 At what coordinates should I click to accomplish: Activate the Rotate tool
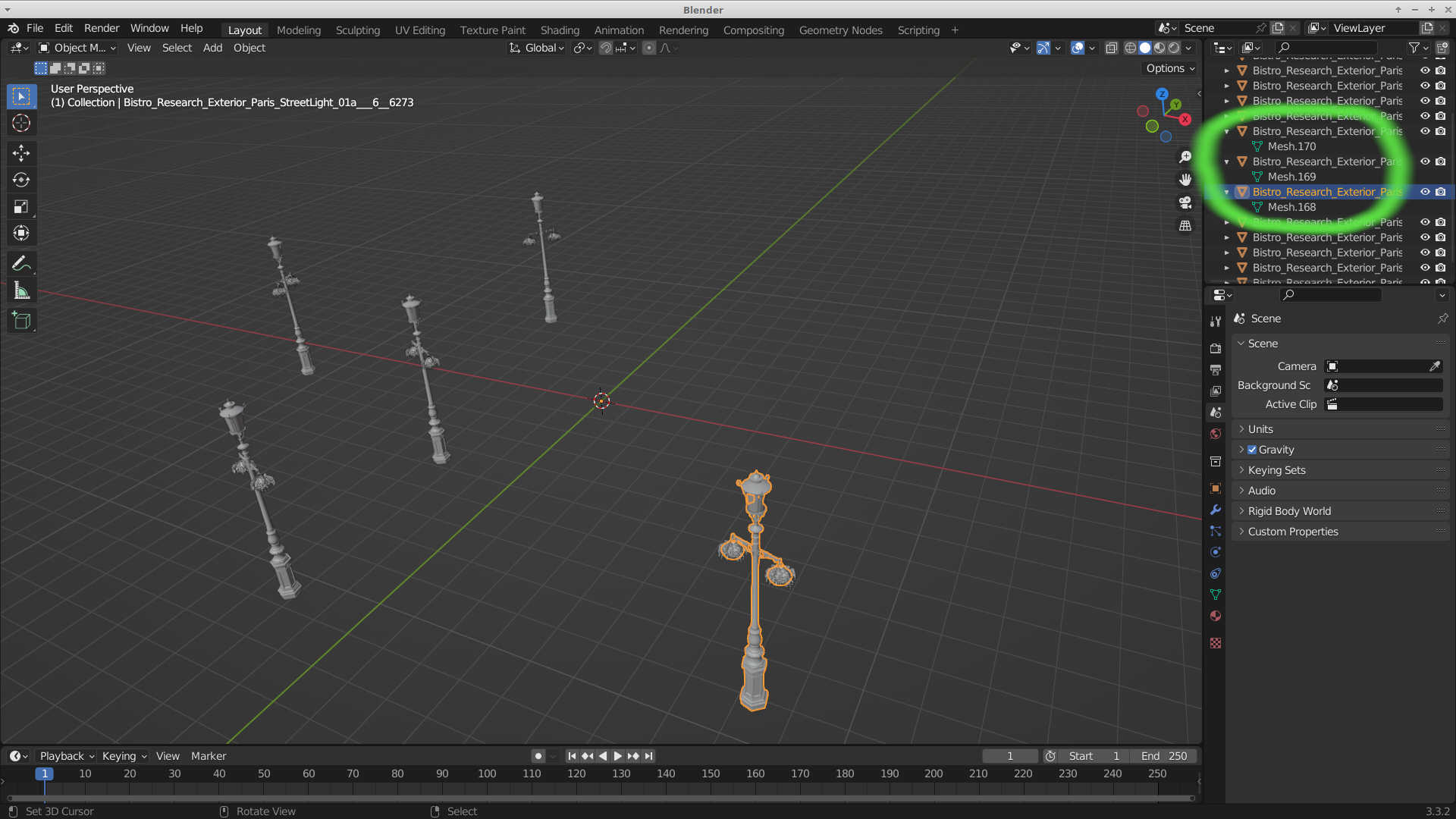[x=21, y=180]
